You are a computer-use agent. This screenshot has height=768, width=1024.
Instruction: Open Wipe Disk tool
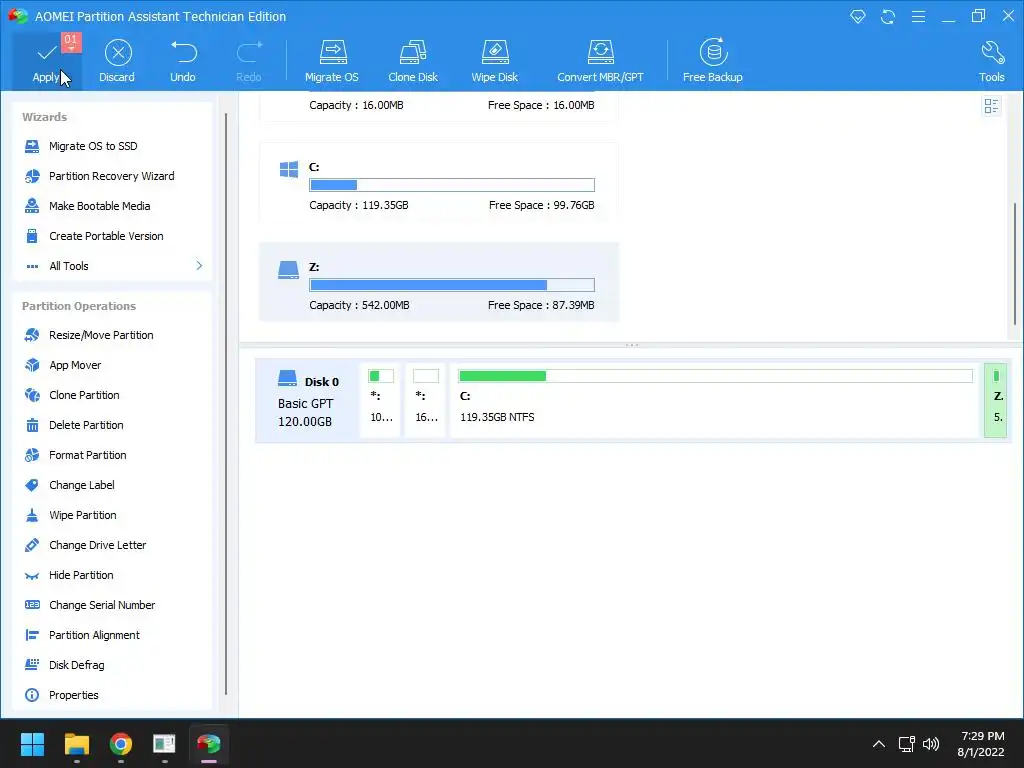tap(494, 61)
